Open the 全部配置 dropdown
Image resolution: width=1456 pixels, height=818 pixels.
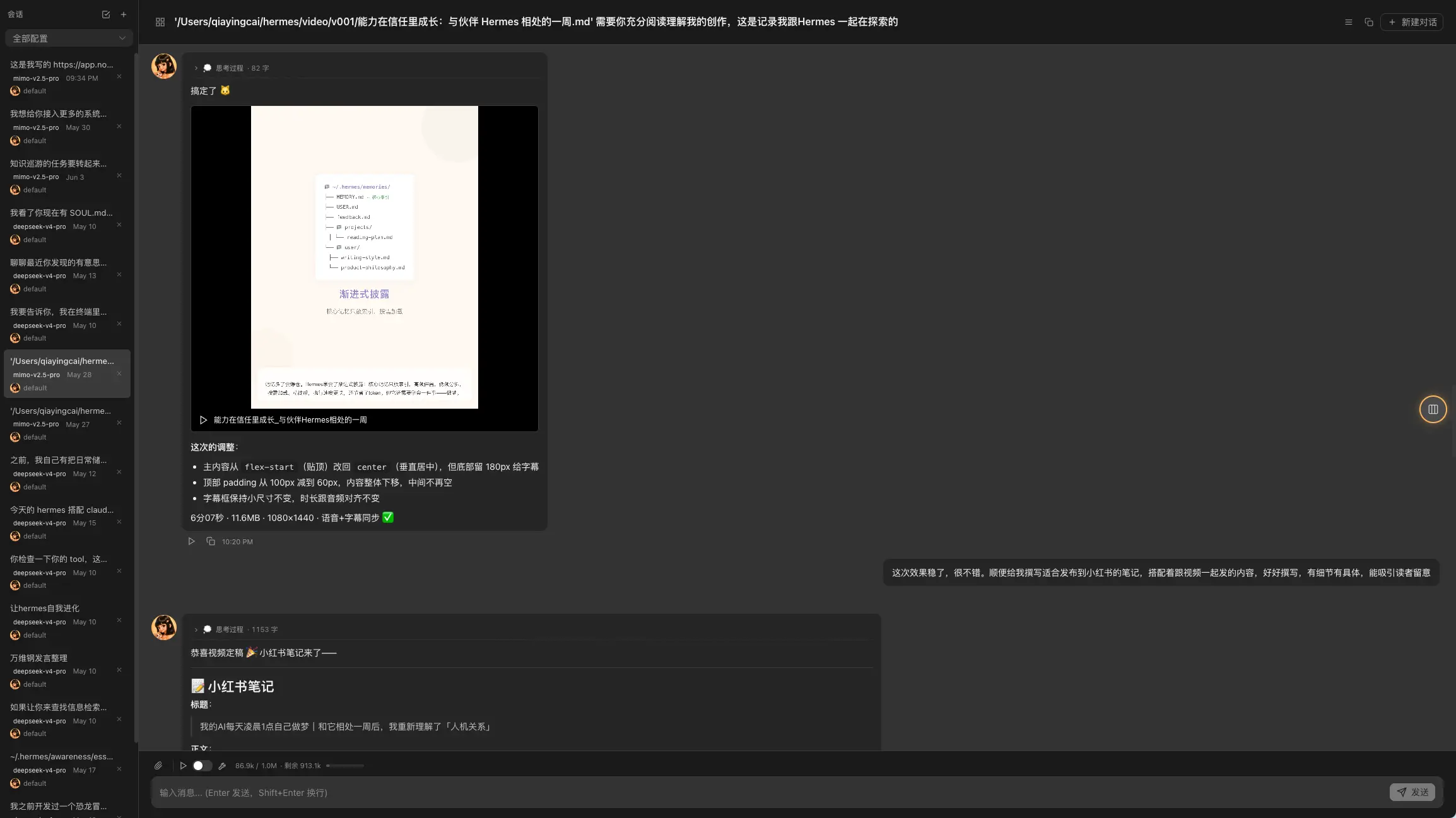[69, 38]
